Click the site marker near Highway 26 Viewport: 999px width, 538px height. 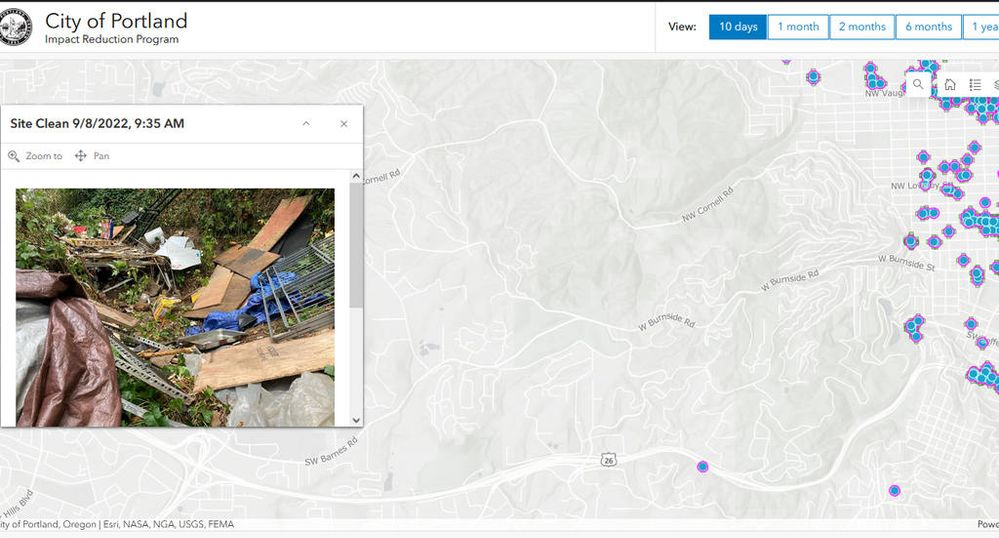703,466
